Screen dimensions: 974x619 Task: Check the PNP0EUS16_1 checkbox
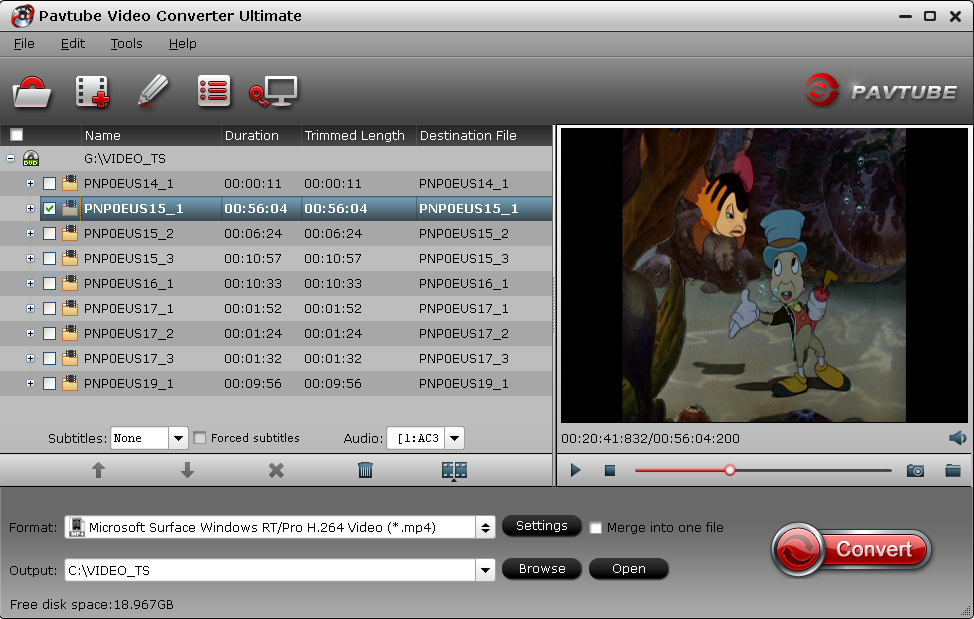(x=50, y=284)
